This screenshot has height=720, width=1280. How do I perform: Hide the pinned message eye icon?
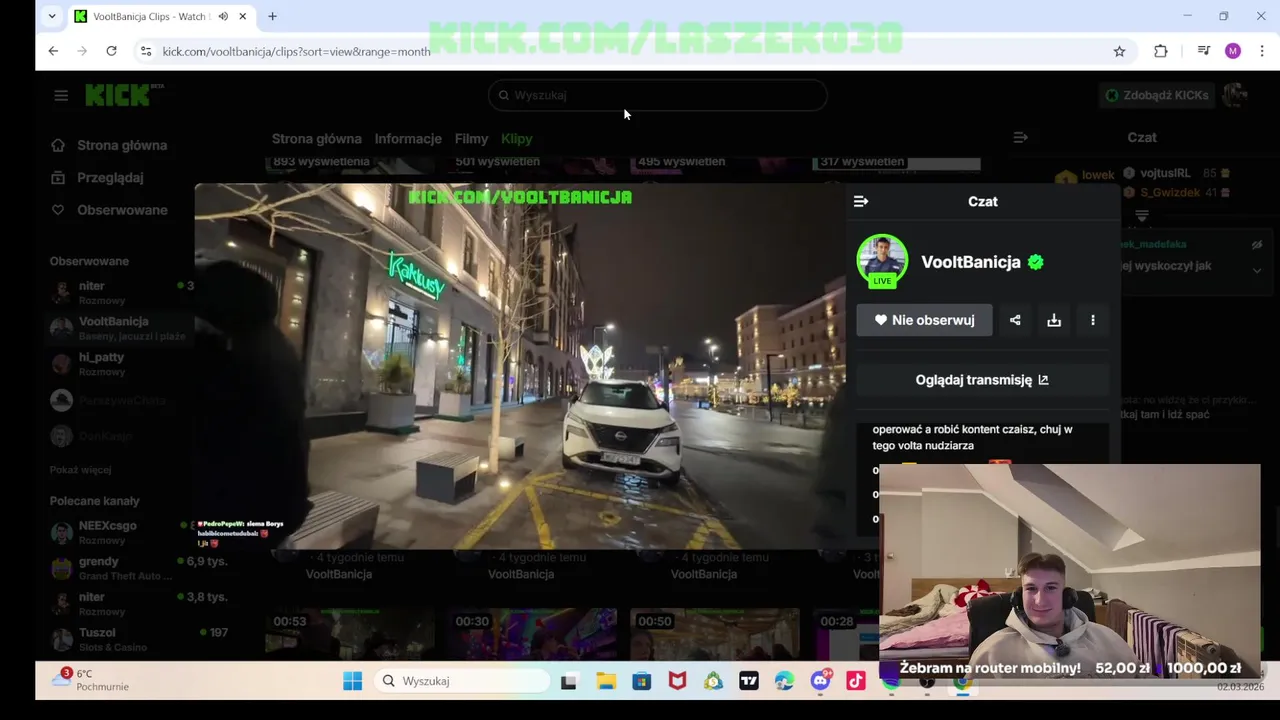click(x=1257, y=244)
